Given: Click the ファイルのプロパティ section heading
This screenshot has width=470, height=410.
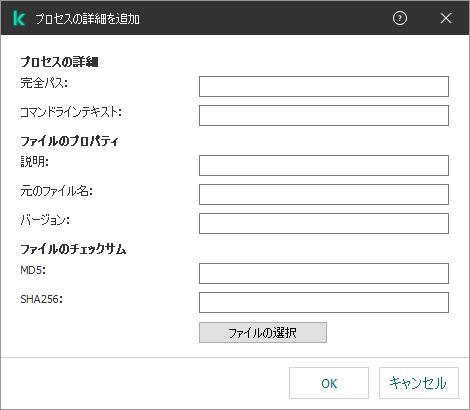Looking at the screenshot, I should (x=69, y=141).
